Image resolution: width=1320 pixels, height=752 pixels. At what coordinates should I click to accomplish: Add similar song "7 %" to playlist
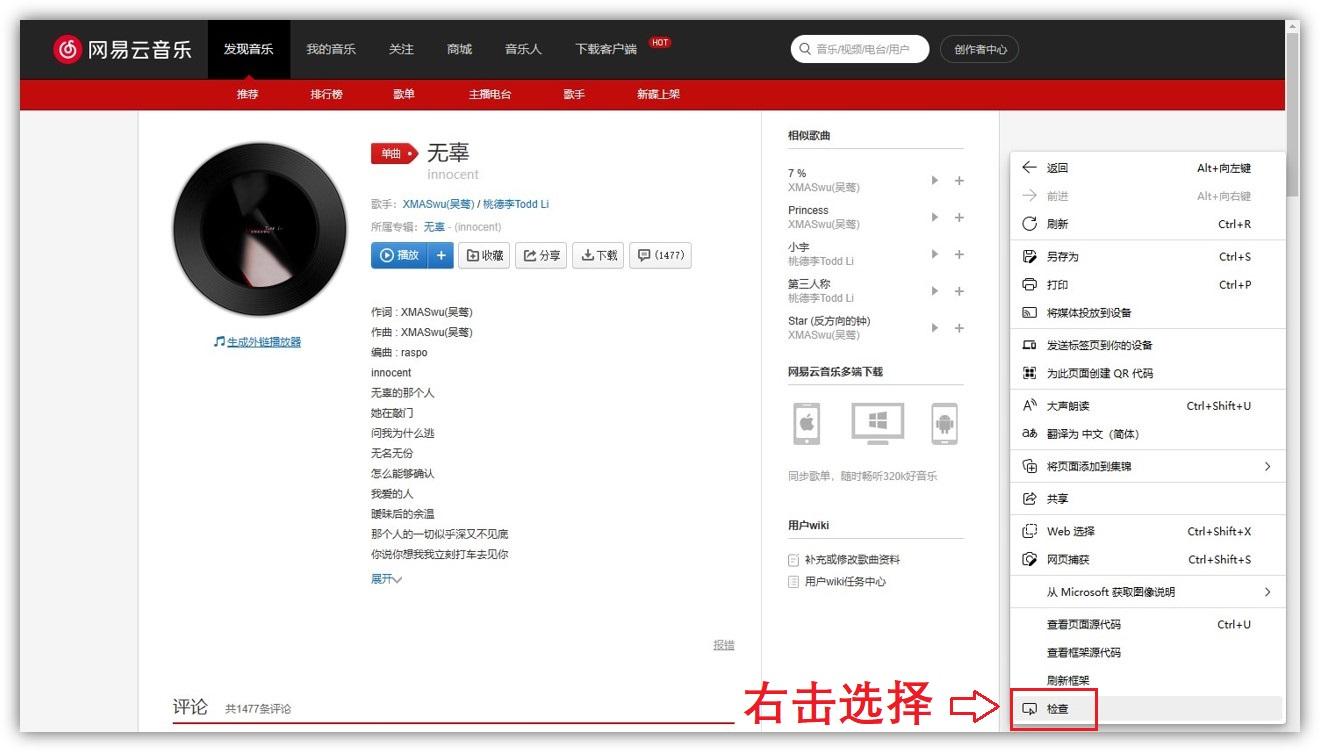pos(959,181)
